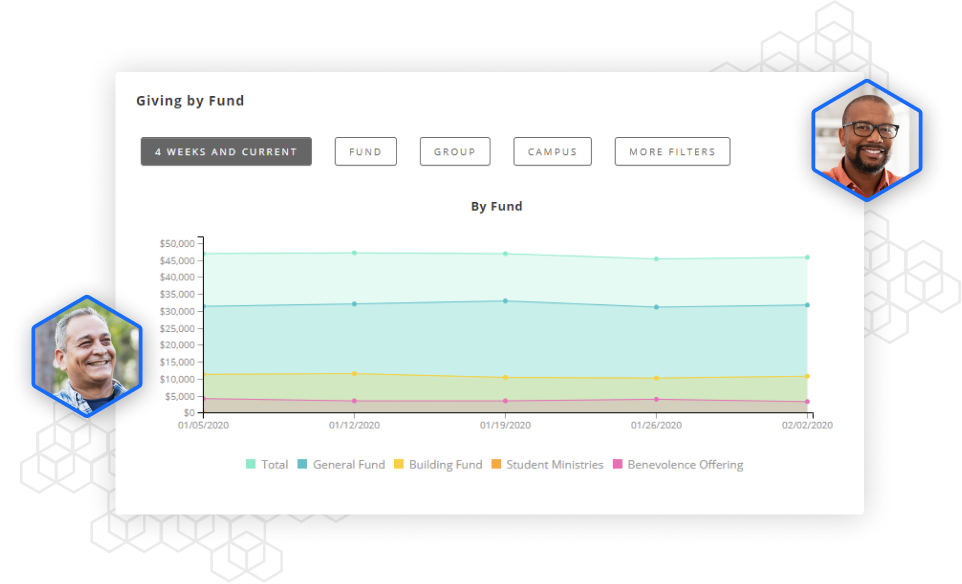
Task: Open More Filters
Action: point(672,152)
